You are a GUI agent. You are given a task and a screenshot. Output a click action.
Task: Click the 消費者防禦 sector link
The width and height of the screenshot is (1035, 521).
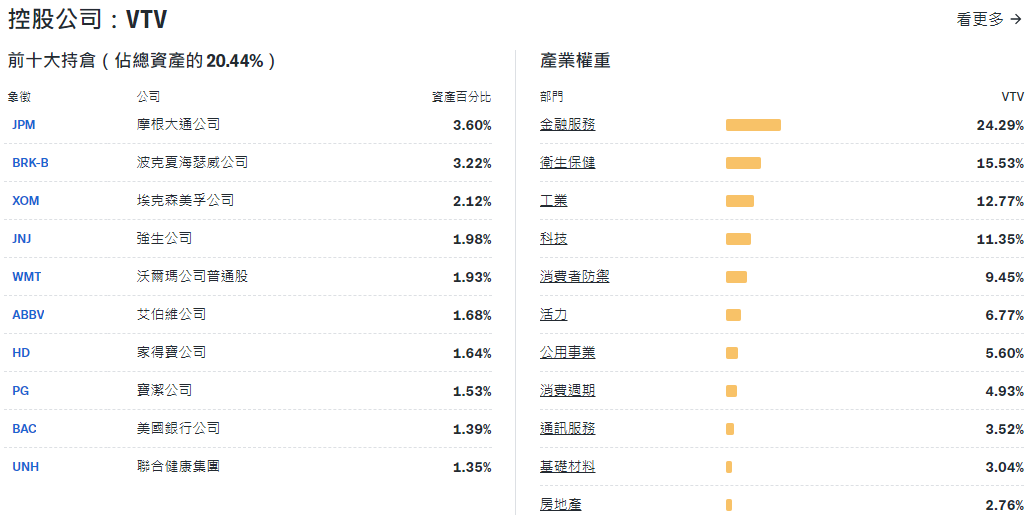tap(574, 277)
